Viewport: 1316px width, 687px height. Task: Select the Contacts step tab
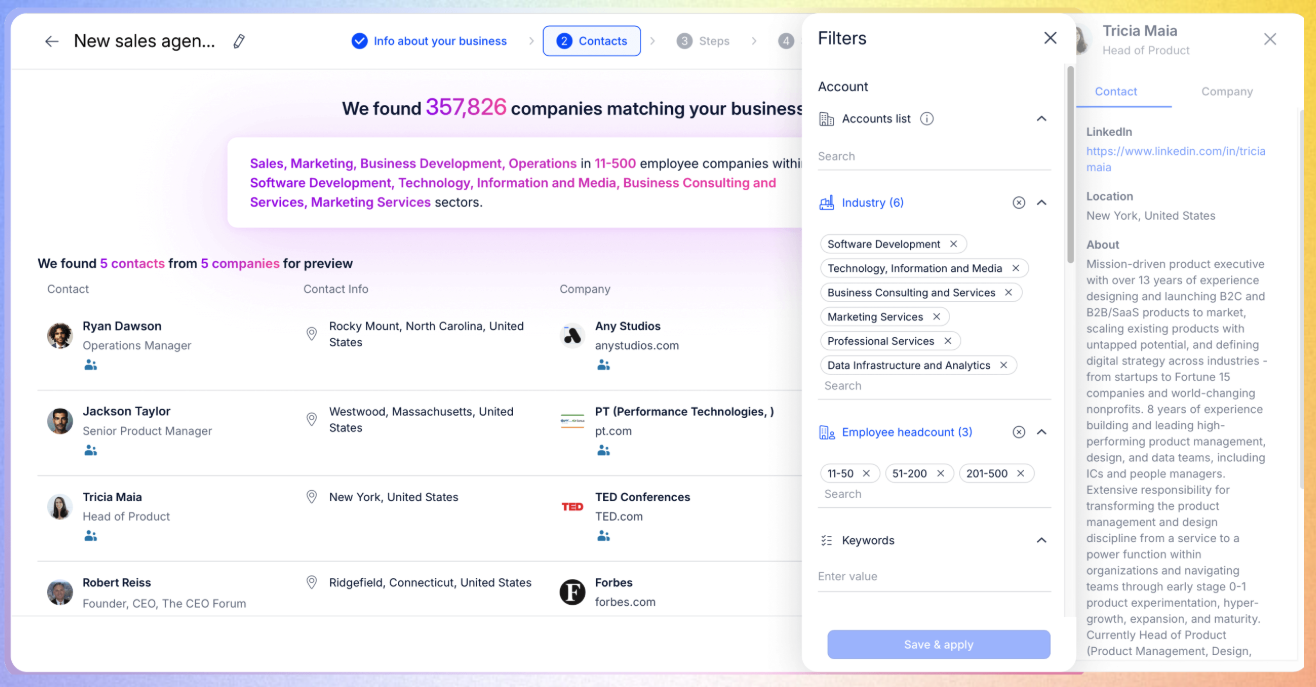[592, 41]
